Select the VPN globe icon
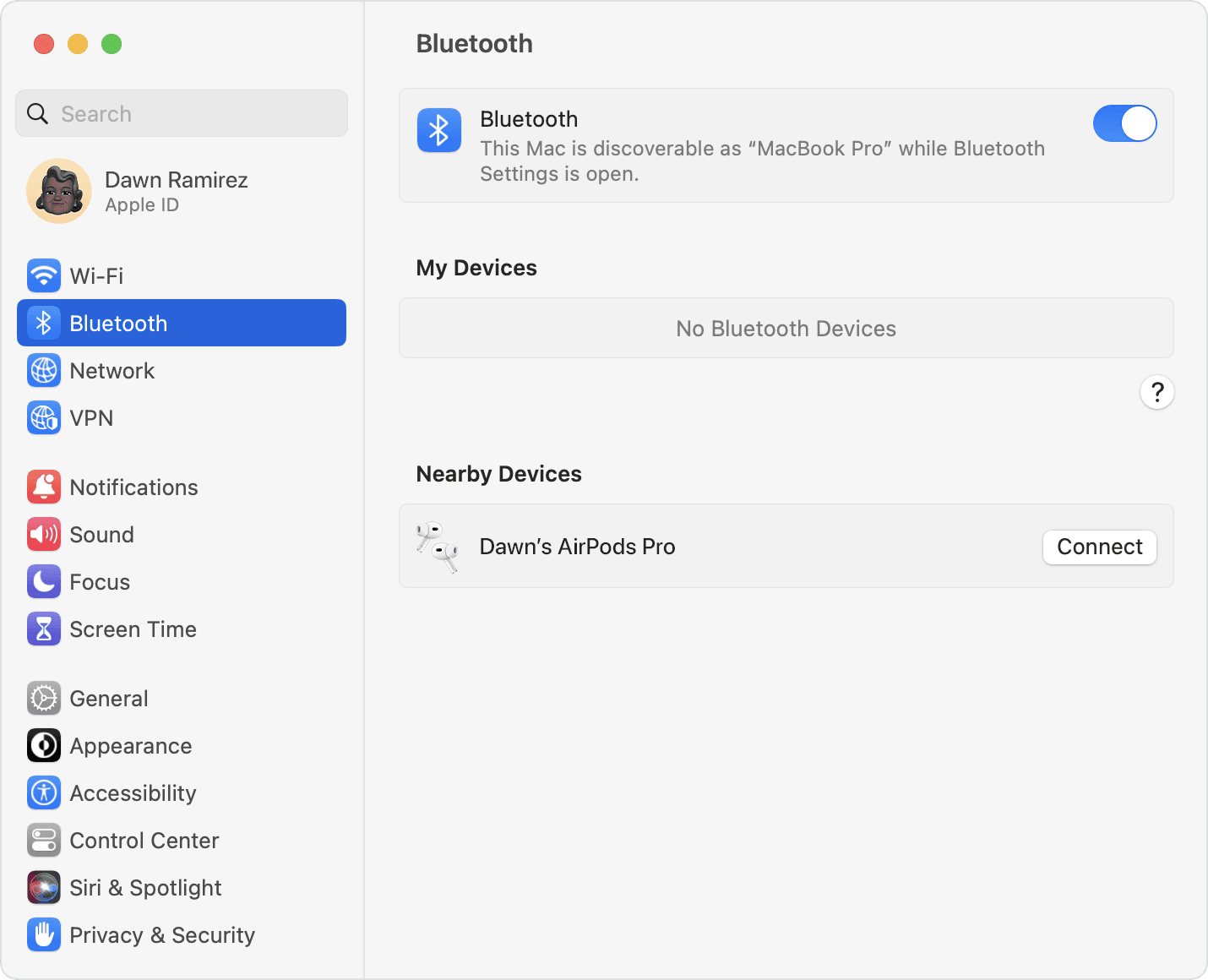Screen dimensions: 1208x980 pyautogui.click(x=44, y=418)
